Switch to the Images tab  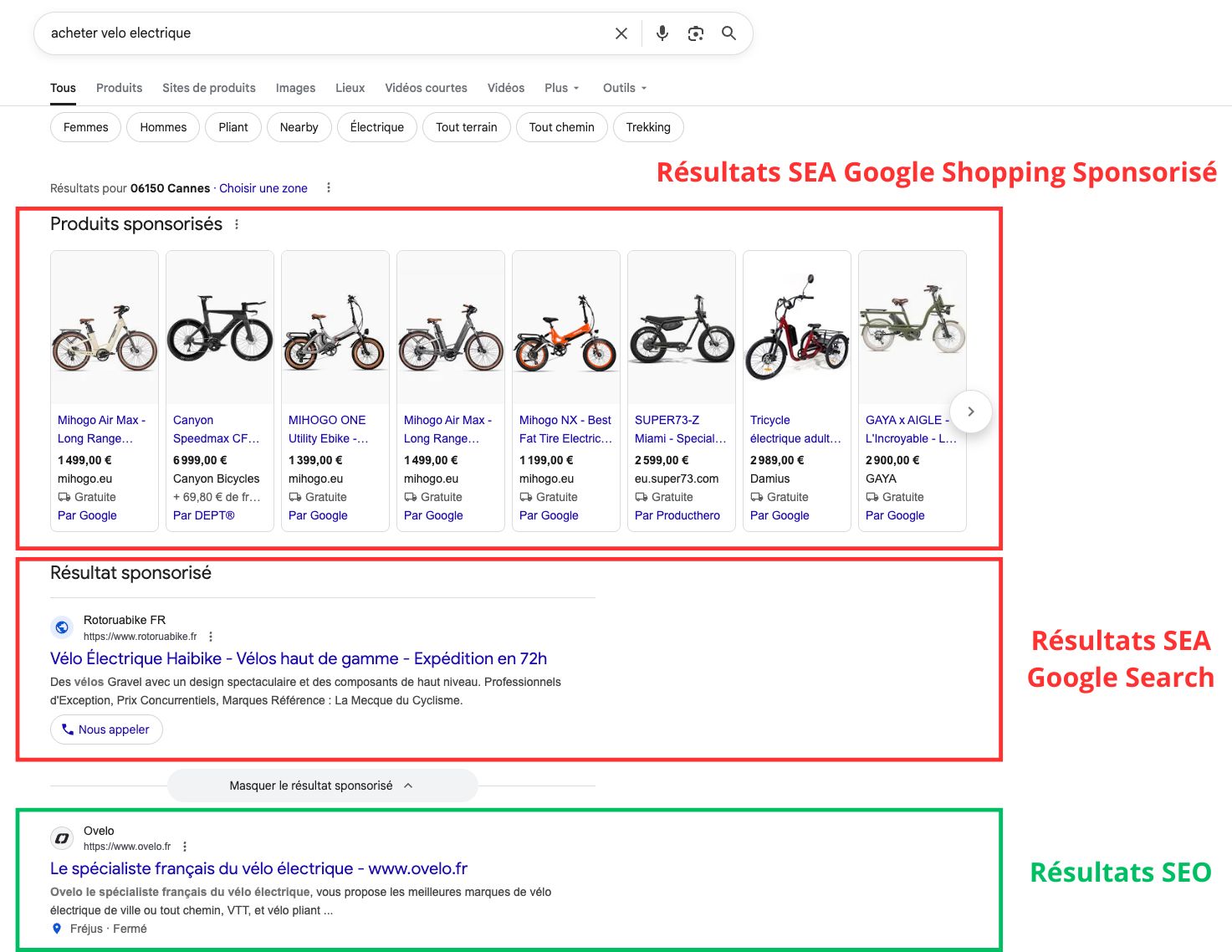click(x=294, y=88)
